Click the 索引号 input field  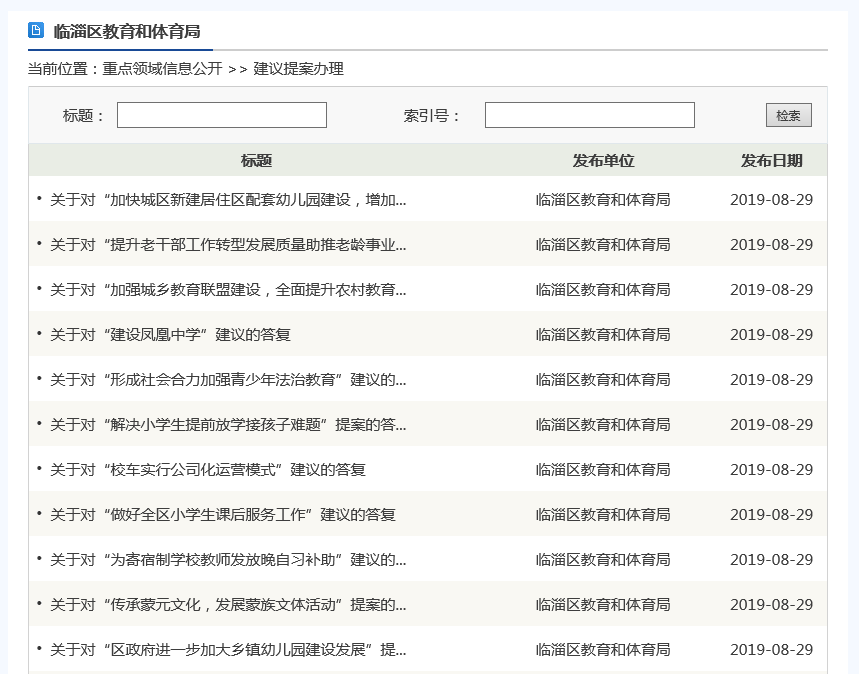point(589,115)
